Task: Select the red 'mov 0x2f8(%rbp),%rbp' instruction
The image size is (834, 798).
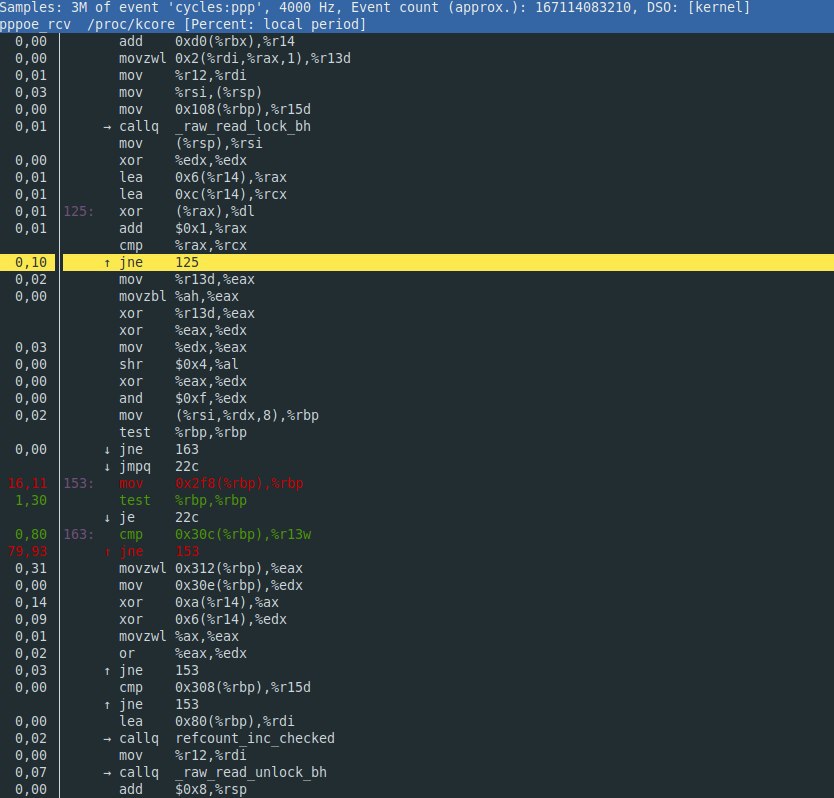Action: click(211, 483)
